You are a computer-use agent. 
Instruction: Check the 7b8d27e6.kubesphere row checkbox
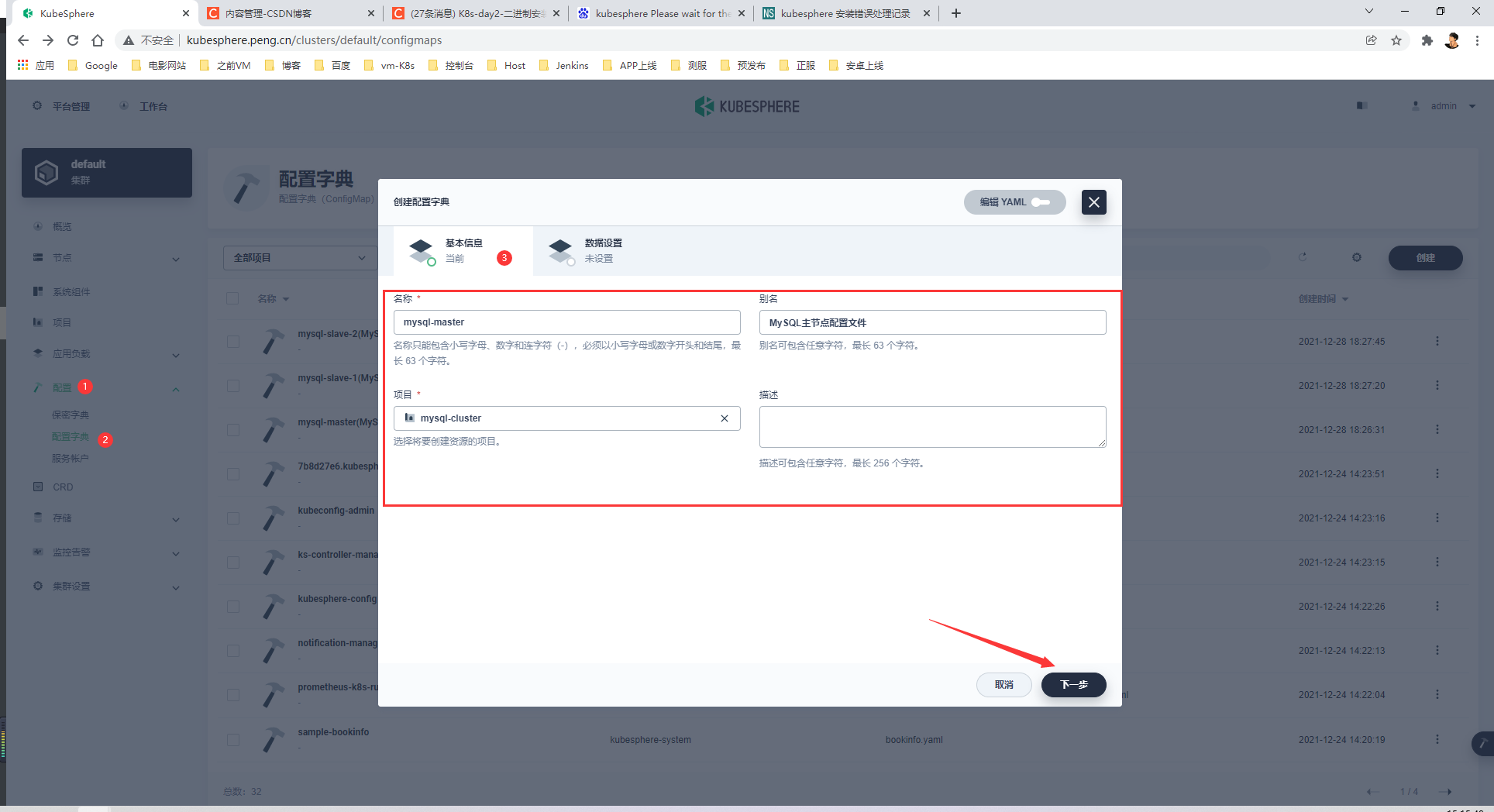click(232, 474)
